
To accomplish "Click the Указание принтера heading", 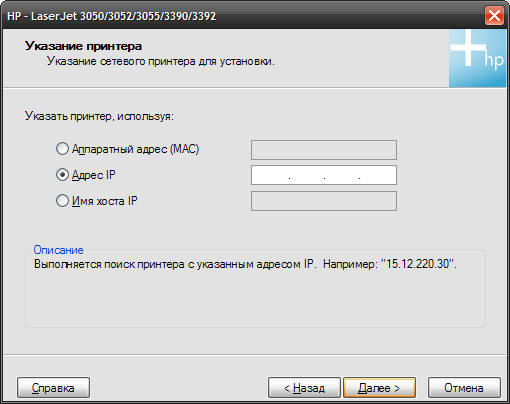I will pos(83,46).
